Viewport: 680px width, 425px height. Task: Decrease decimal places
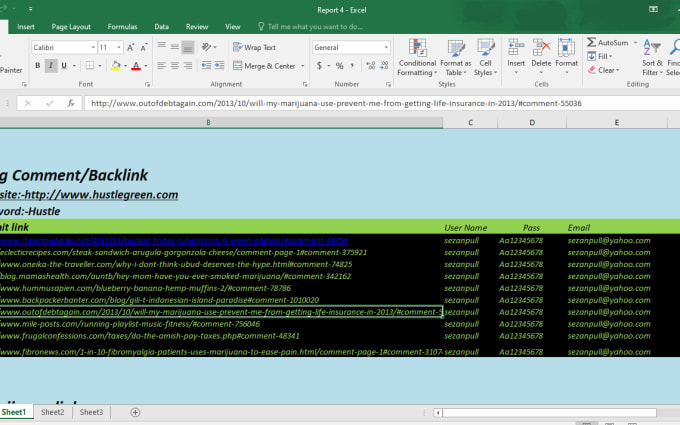(384, 65)
